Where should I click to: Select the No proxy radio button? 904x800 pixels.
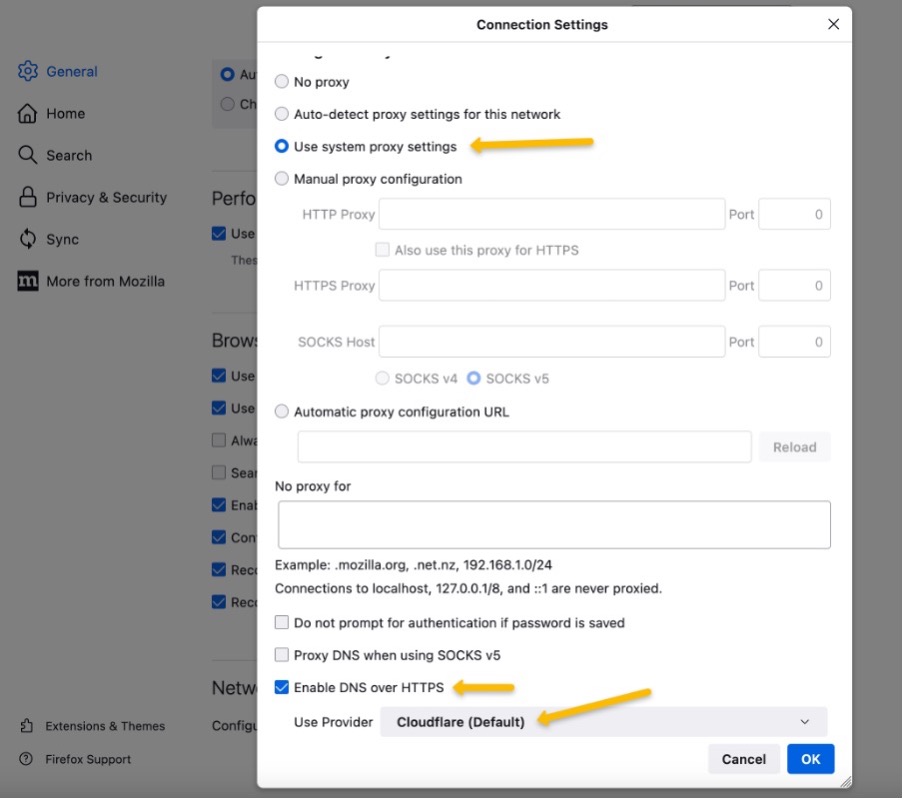click(x=282, y=82)
